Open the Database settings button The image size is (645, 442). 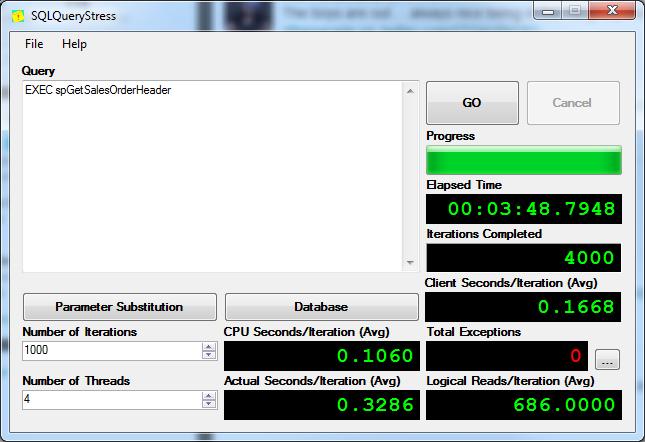(x=321, y=307)
